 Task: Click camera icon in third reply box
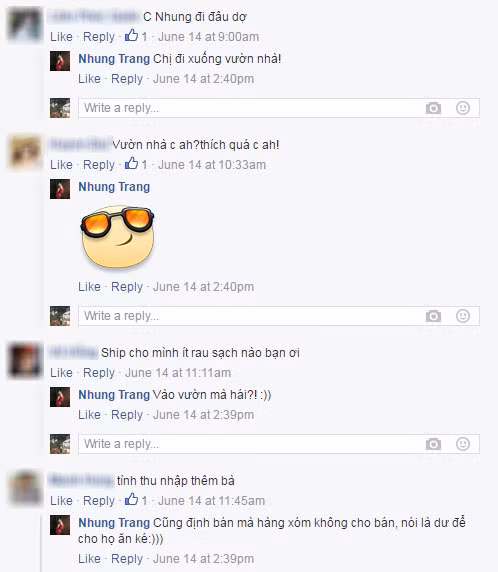433,444
